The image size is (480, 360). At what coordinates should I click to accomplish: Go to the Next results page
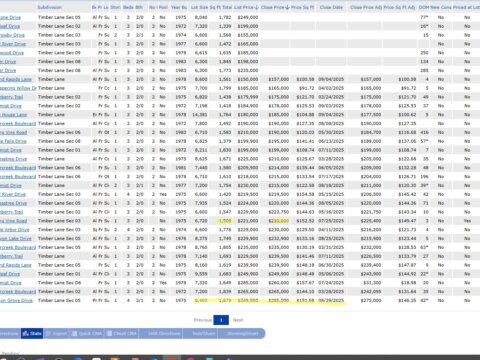click(x=238, y=320)
